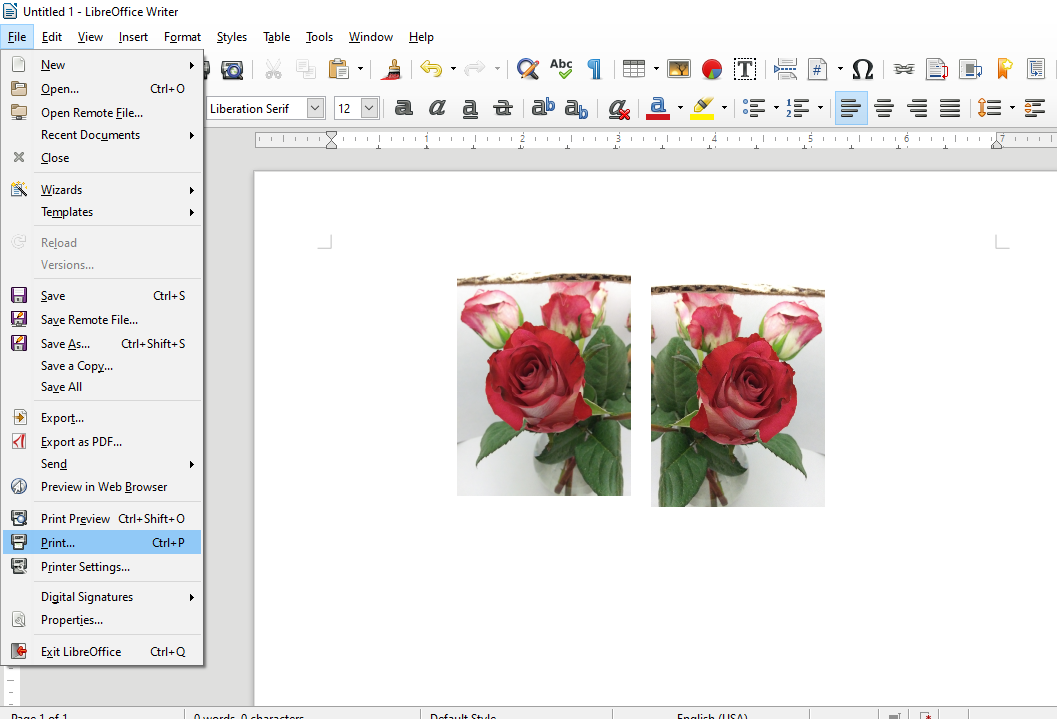Open Find and Replace with the magnifier icon
Screen dimensions: 1057x719
(x=527, y=69)
